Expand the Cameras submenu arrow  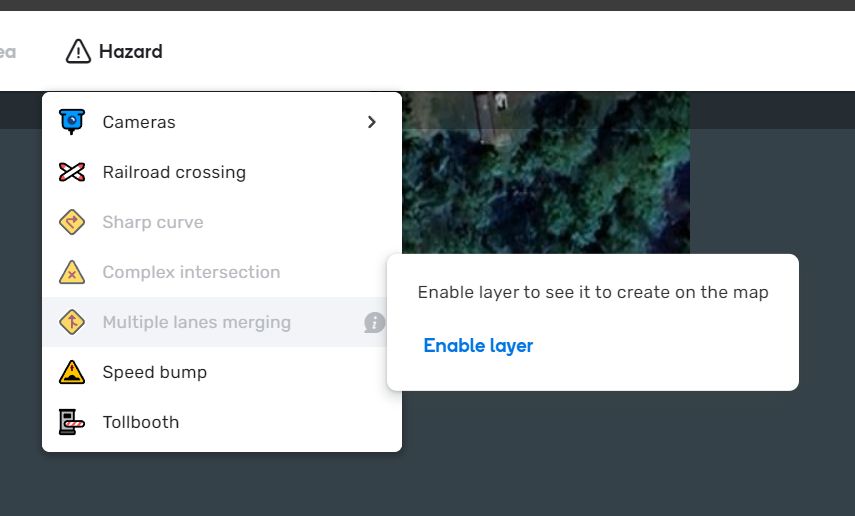point(372,122)
